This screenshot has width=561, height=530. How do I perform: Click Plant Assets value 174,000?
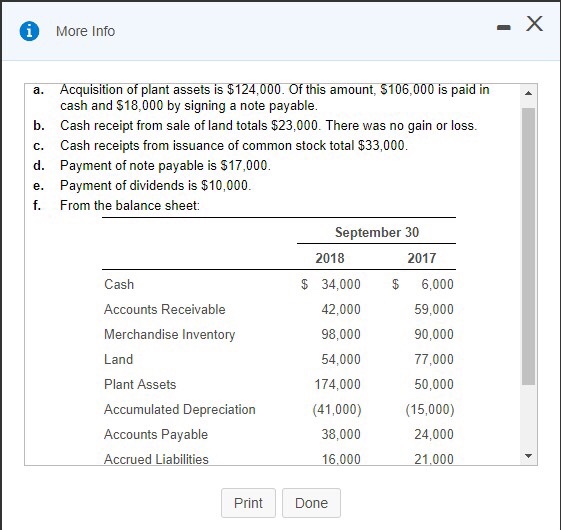point(337,384)
